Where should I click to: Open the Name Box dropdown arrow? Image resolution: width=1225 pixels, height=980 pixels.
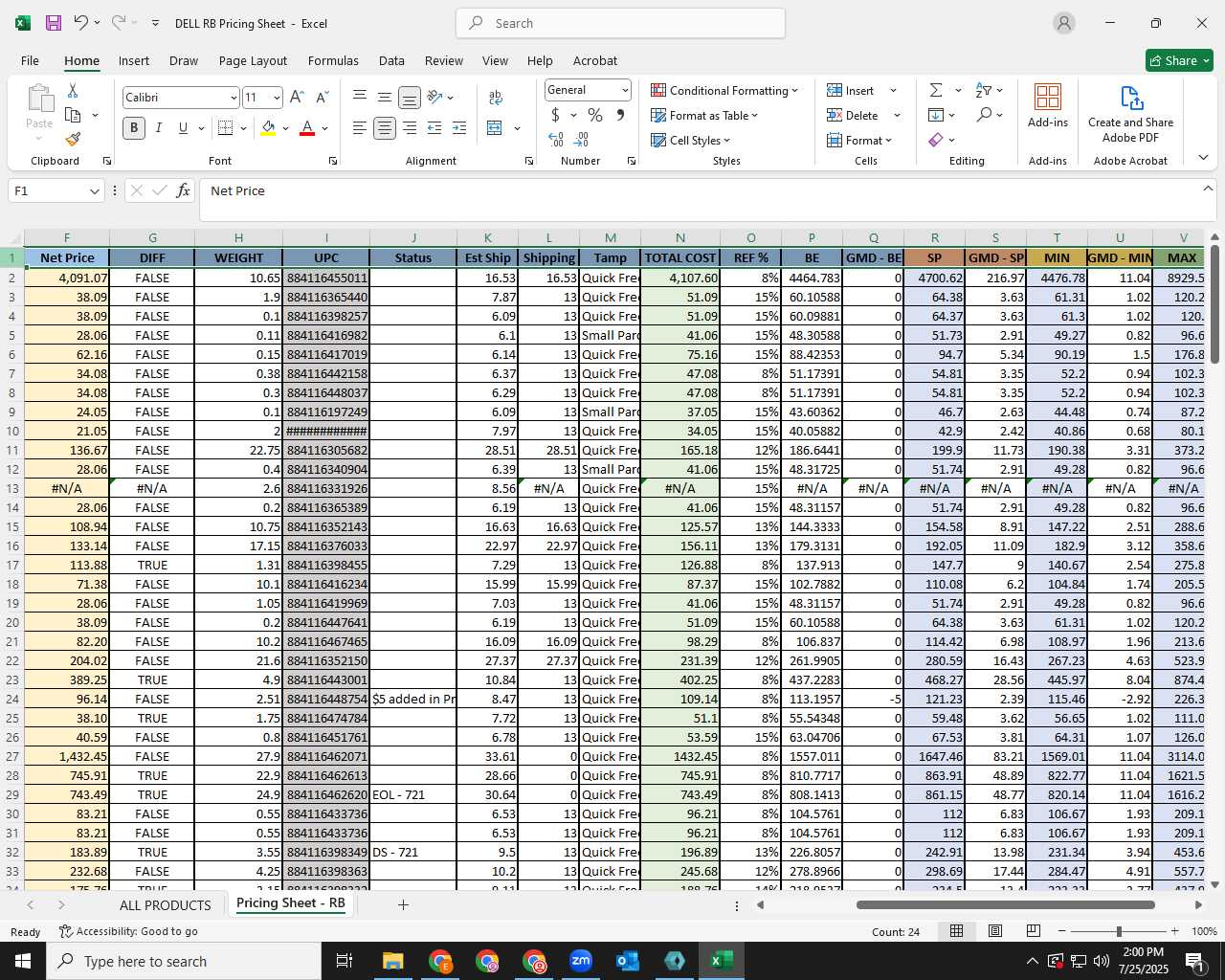(94, 190)
